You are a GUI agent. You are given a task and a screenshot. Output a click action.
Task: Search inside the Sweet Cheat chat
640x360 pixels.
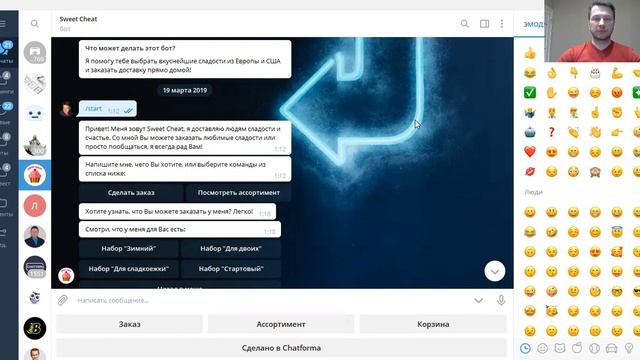pyautogui.click(x=464, y=24)
